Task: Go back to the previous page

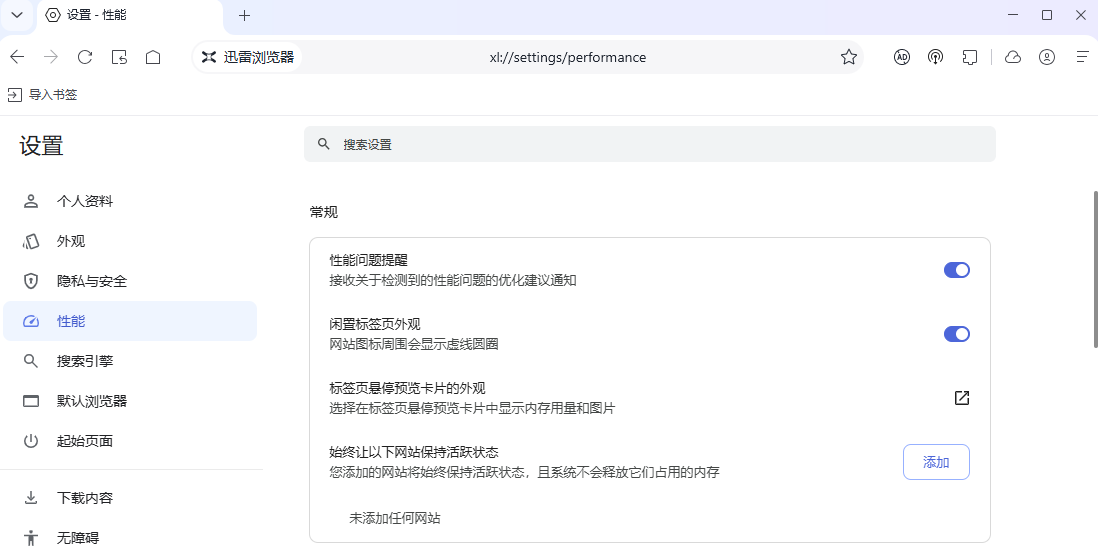Action: [18, 57]
